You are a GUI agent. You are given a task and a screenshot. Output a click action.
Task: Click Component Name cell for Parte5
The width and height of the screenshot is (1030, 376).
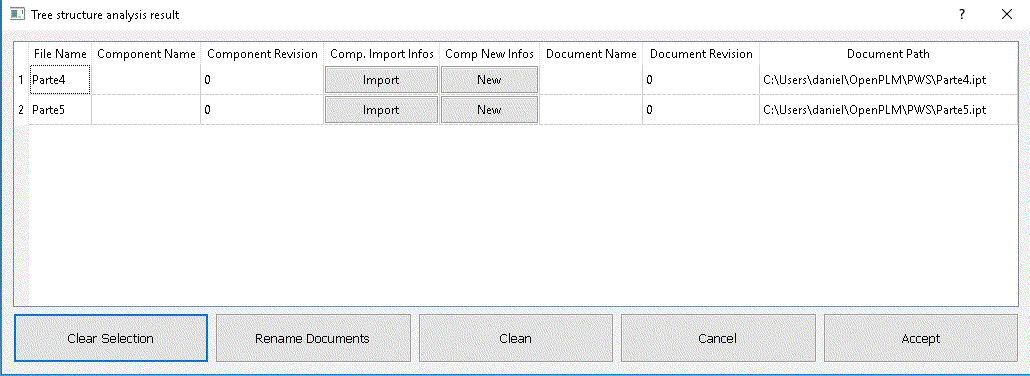click(x=146, y=110)
